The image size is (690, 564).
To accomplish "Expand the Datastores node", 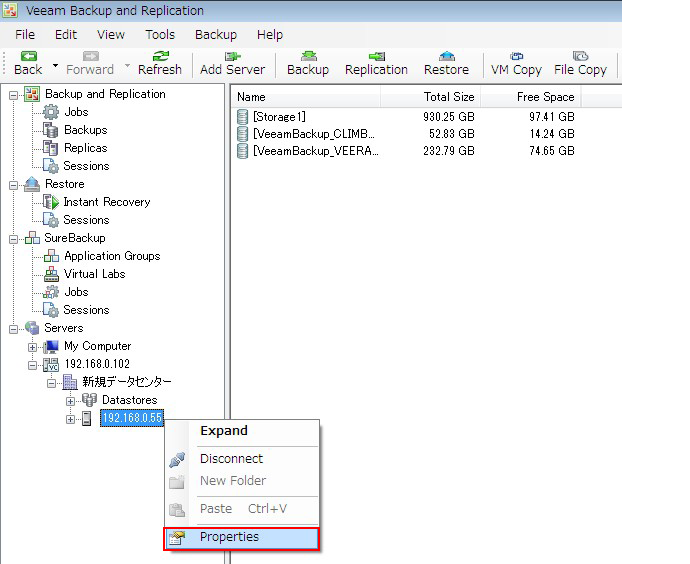I will tap(70, 402).
